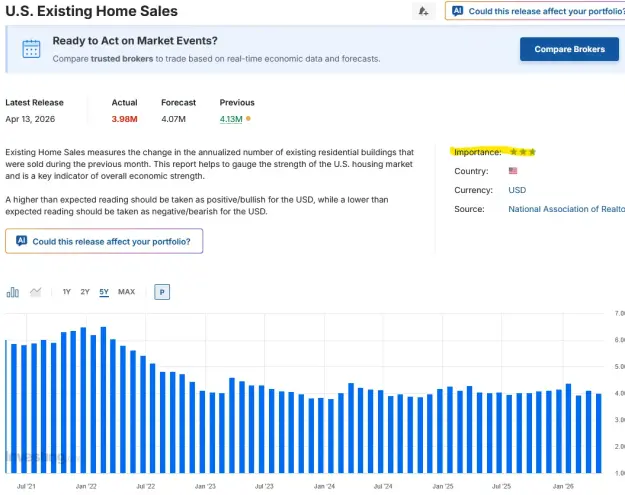Select the 2Y chart range
This screenshot has height=495, width=625.
click(x=85, y=292)
